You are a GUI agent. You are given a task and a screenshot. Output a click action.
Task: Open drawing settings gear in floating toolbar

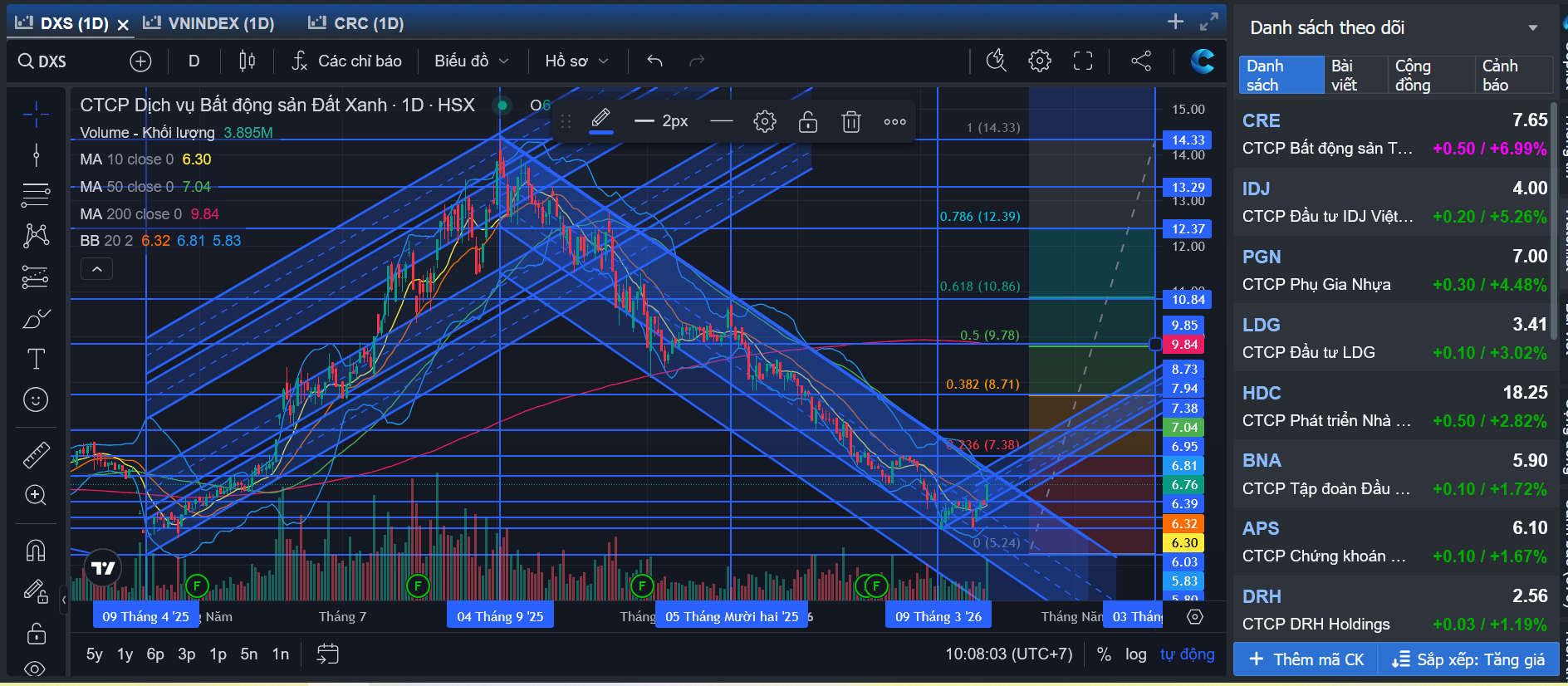click(764, 122)
